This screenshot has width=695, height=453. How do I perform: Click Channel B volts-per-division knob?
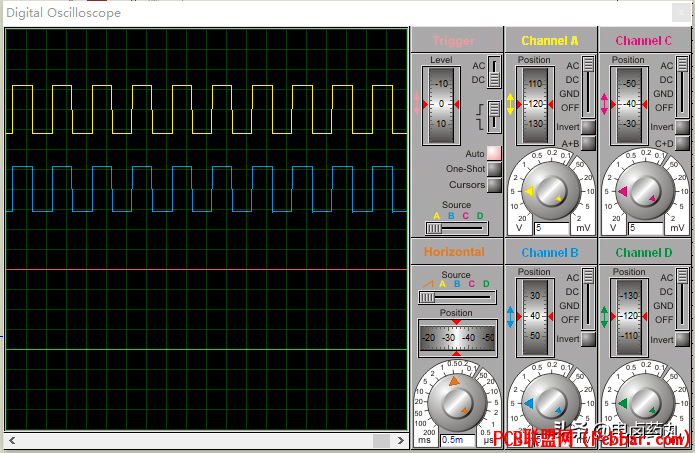coord(551,402)
